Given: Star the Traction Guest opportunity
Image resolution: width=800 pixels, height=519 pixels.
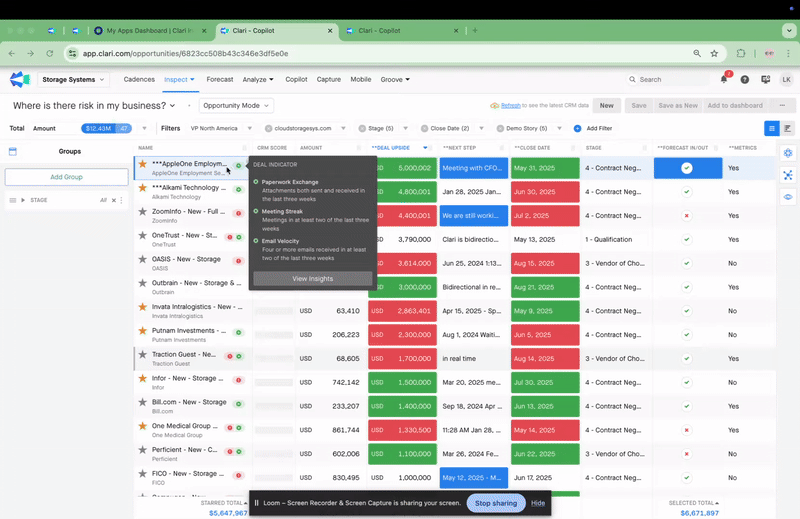Looking at the screenshot, I should pos(143,354).
